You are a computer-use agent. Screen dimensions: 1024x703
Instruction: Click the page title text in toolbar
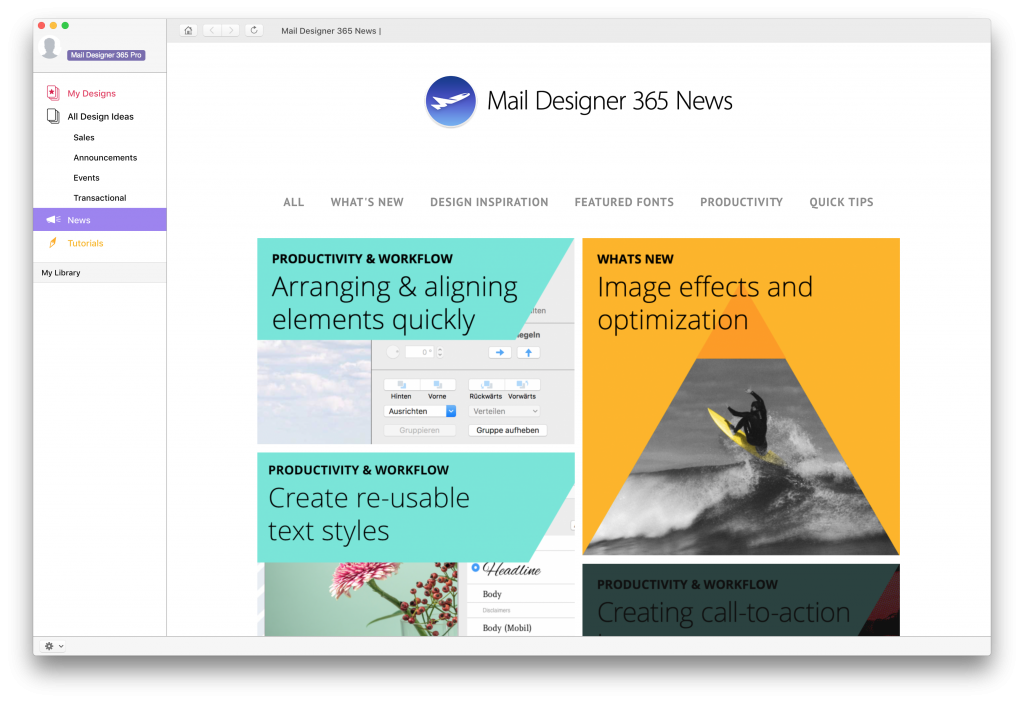331,31
